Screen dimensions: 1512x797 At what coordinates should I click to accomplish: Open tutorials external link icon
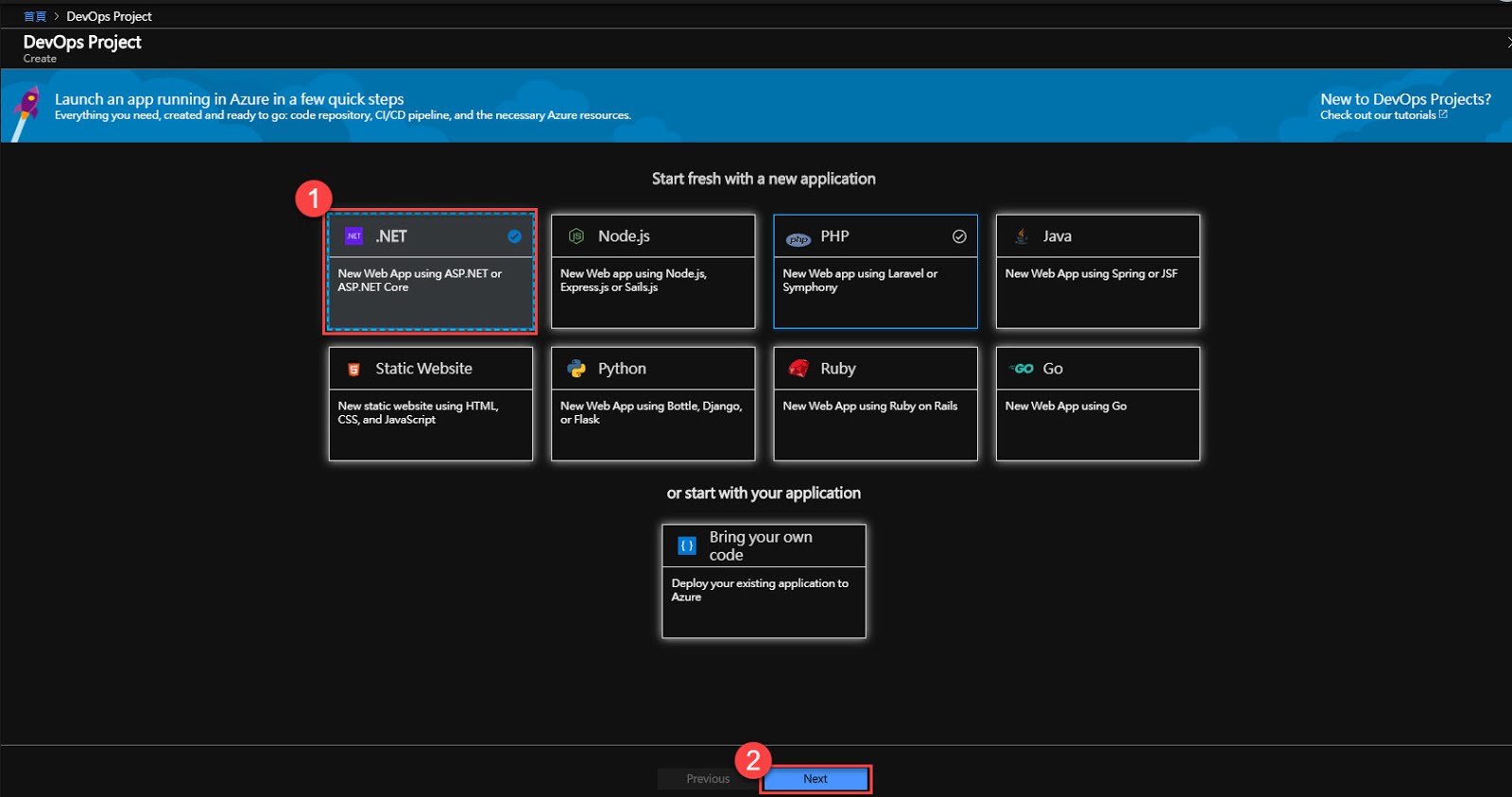(1443, 114)
